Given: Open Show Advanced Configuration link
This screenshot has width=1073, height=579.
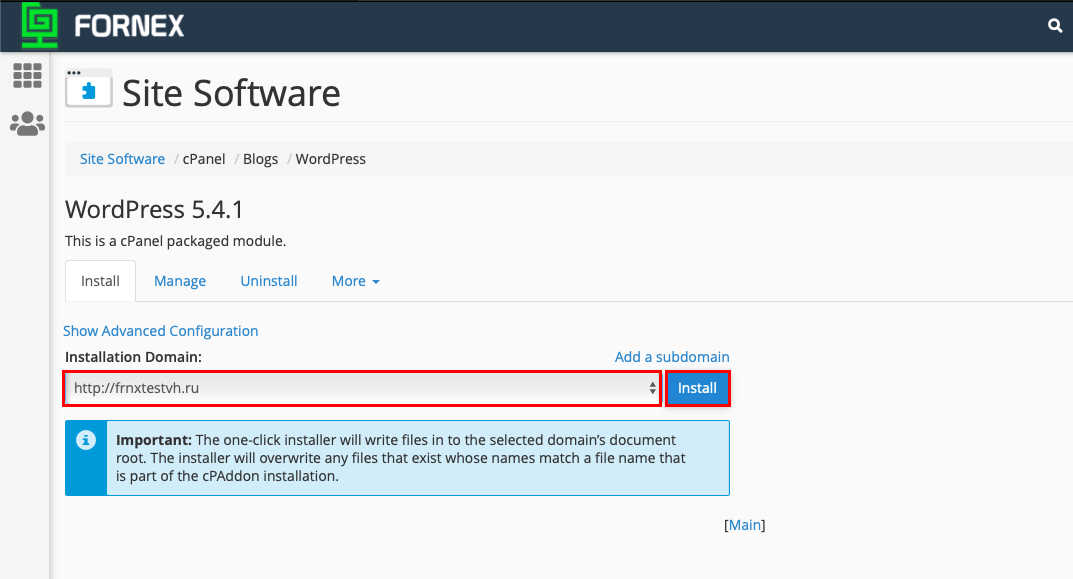Looking at the screenshot, I should (x=161, y=331).
